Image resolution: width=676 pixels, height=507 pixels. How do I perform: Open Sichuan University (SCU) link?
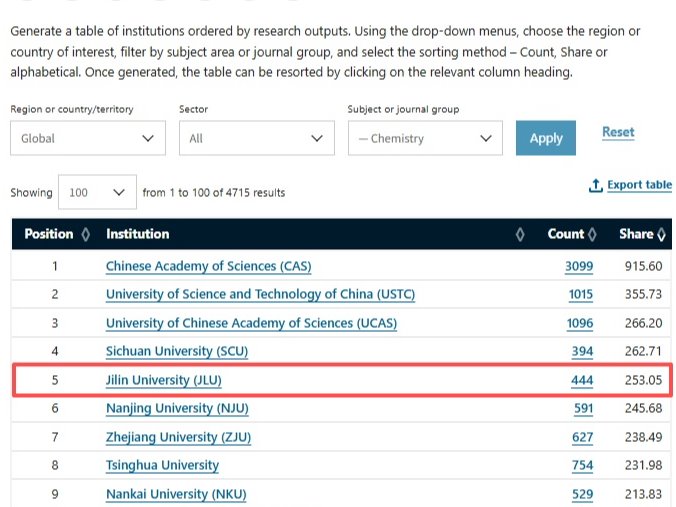tap(177, 351)
